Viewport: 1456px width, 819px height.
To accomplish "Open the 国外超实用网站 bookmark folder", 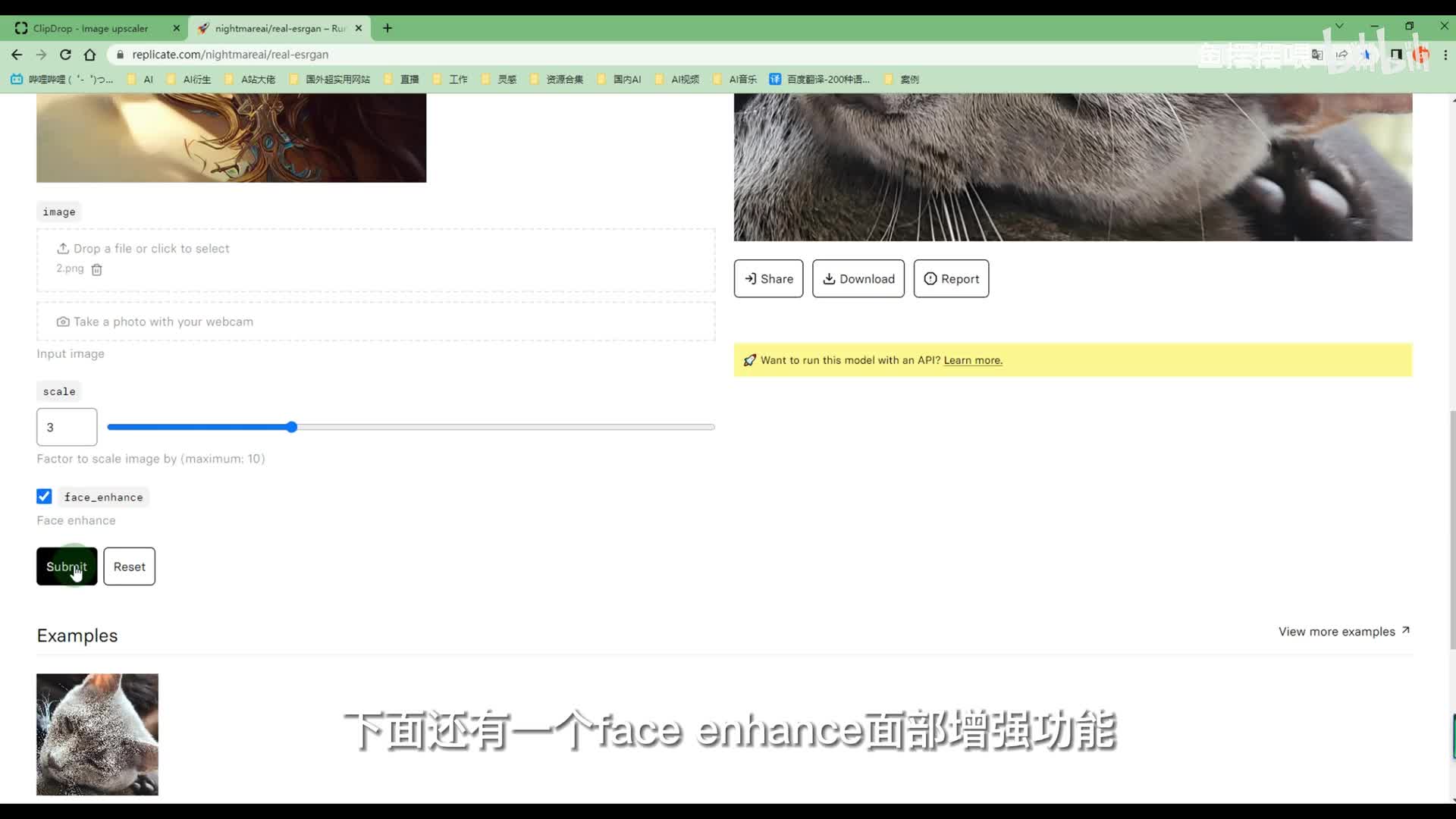I will point(337,80).
